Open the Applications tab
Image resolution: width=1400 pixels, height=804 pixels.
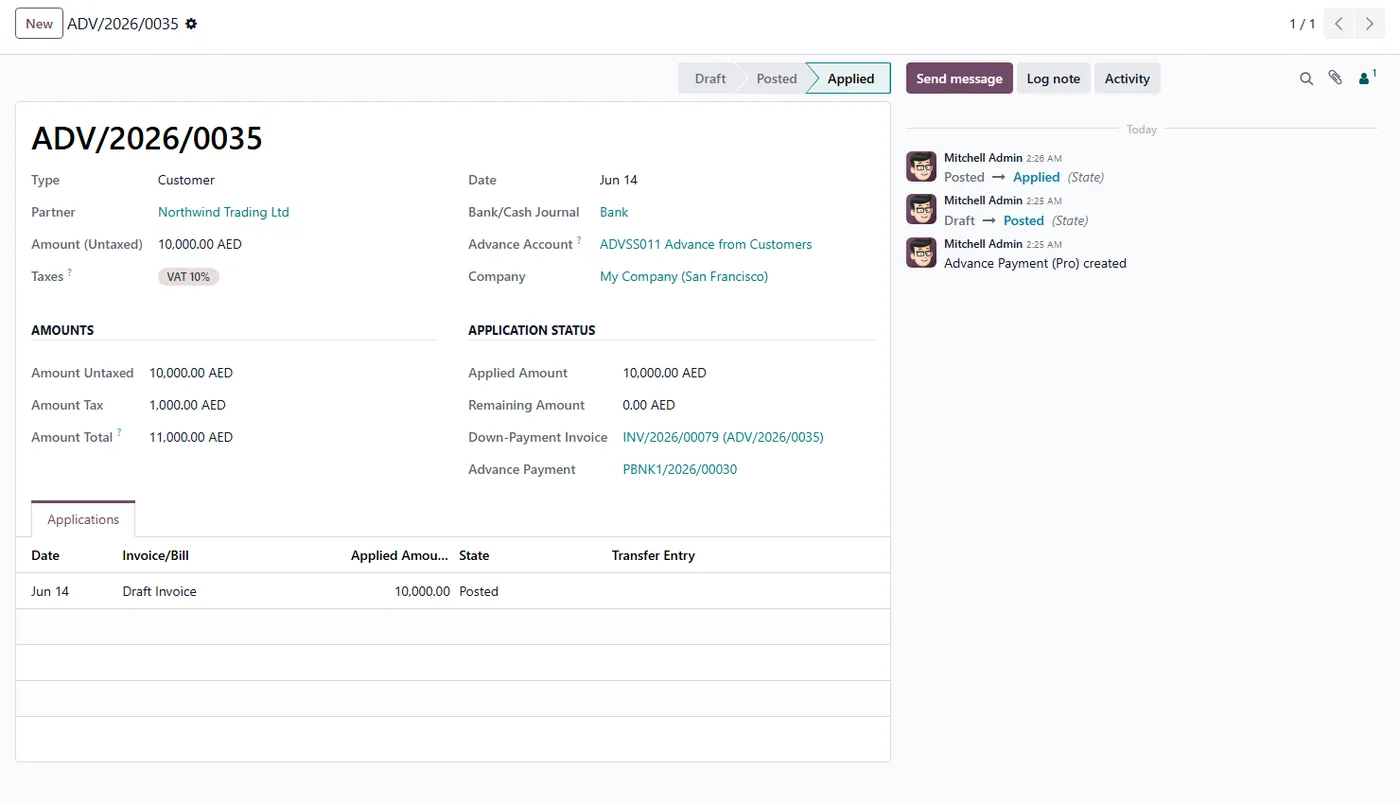tap(83, 519)
